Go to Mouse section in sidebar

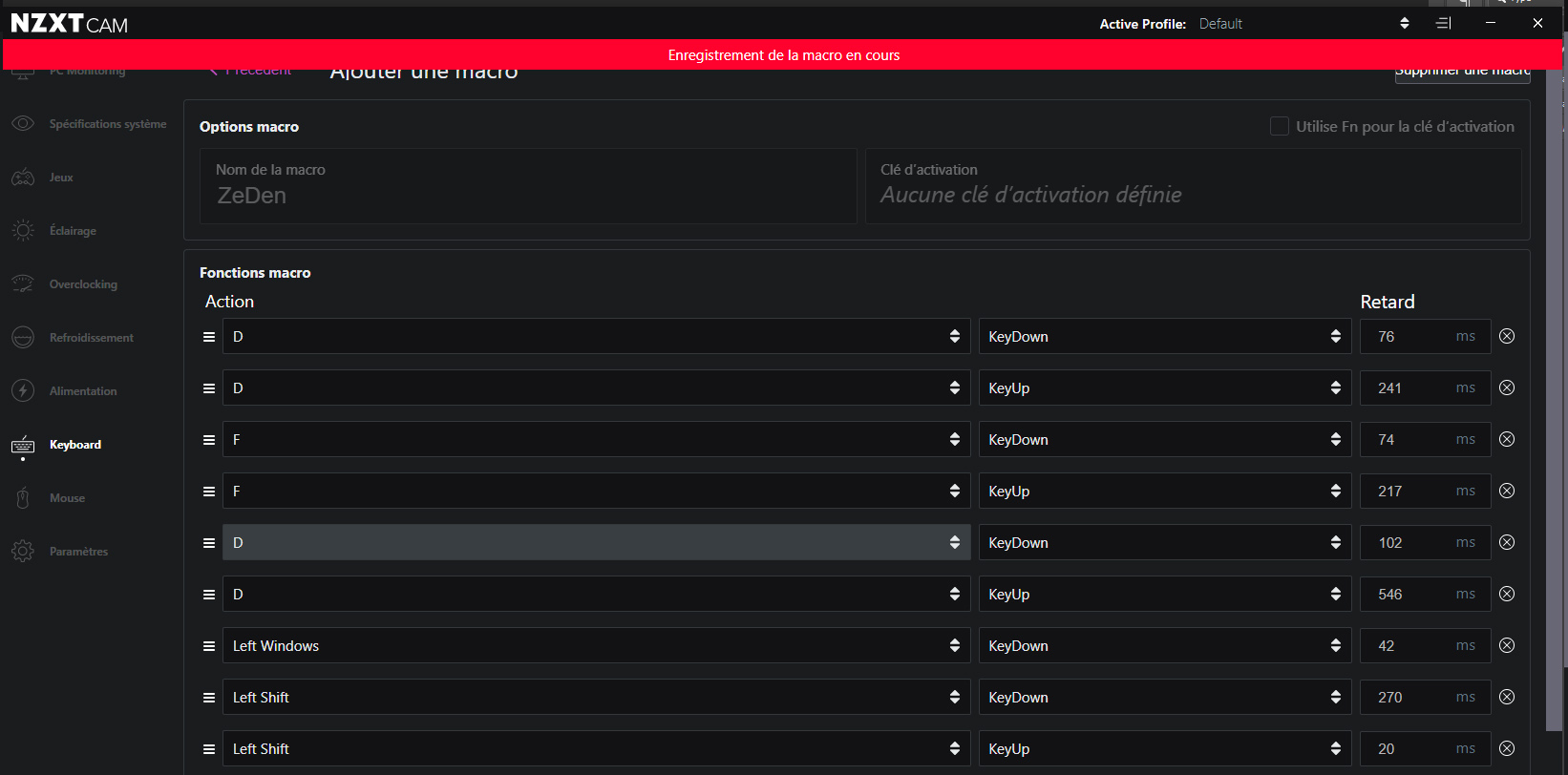pos(67,498)
